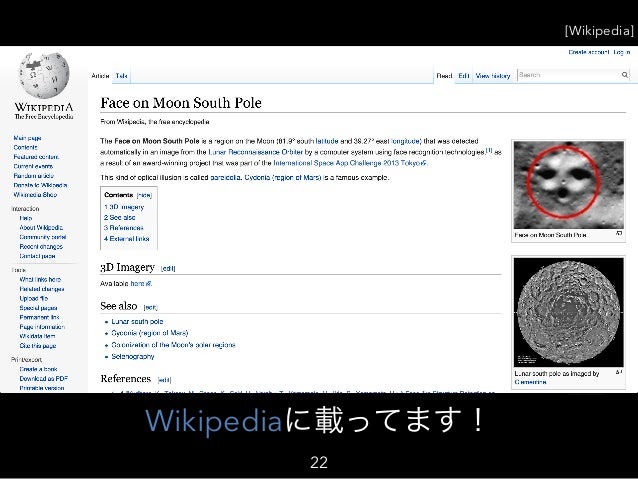This screenshot has height=479, width=638.
Task: Open Contact page link
Action: click(37, 256)
